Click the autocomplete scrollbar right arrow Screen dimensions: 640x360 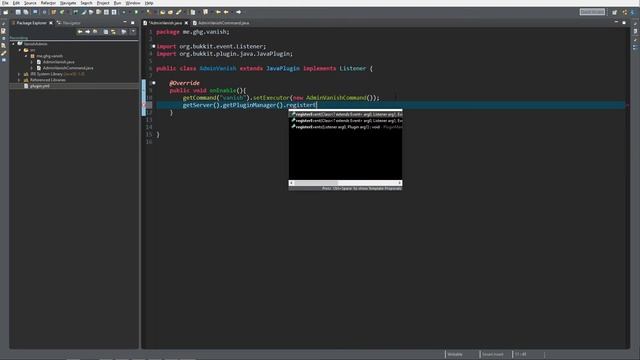400,183
